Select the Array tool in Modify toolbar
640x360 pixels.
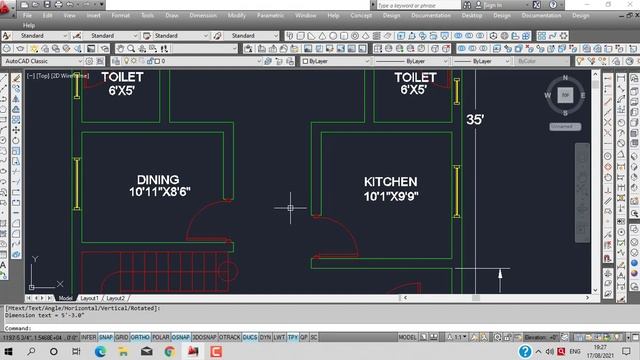(16, 120)
